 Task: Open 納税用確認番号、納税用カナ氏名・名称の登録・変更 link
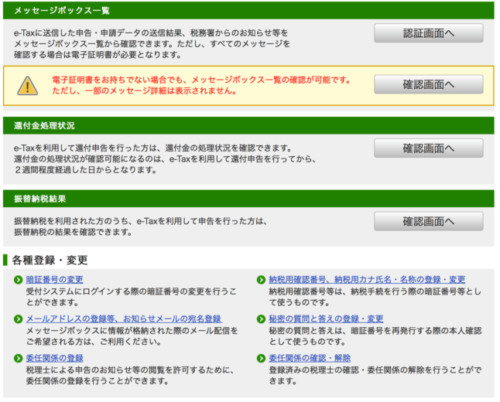[367, 280]
